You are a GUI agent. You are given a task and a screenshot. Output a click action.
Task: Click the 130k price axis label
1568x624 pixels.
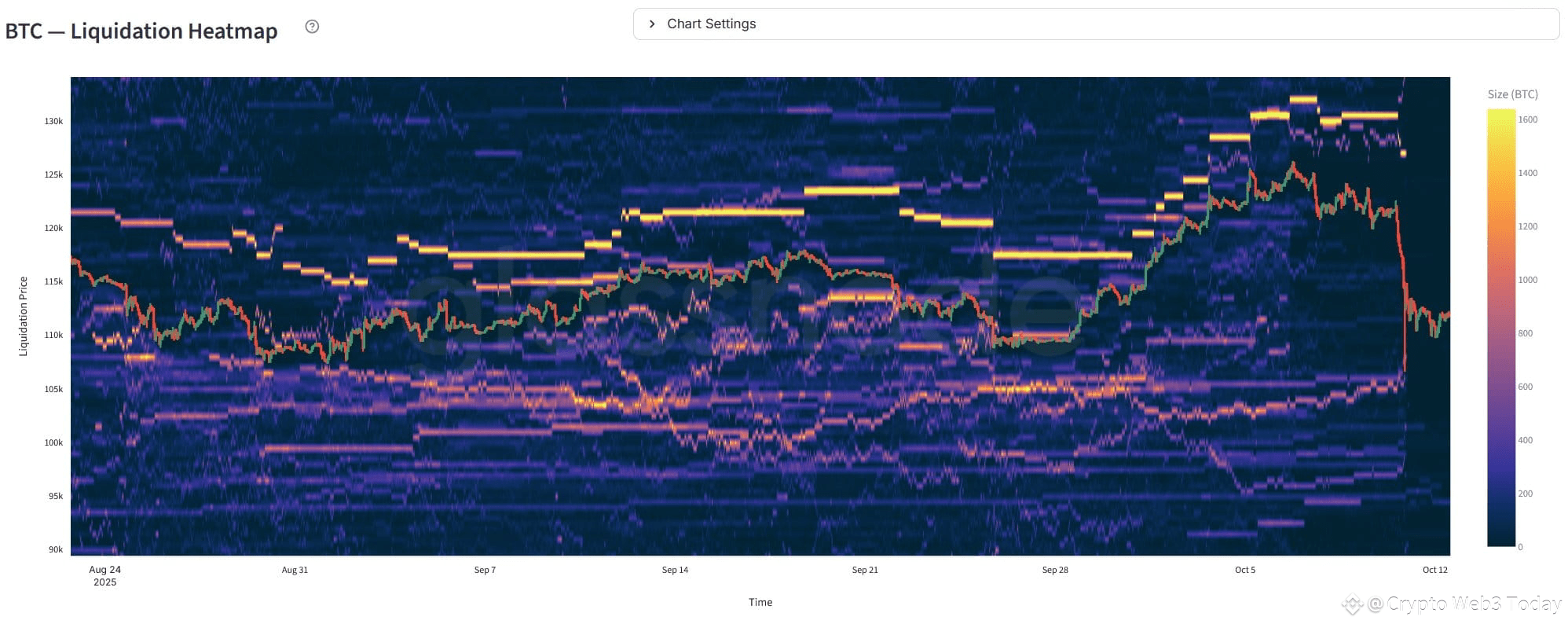coord(53,121)
